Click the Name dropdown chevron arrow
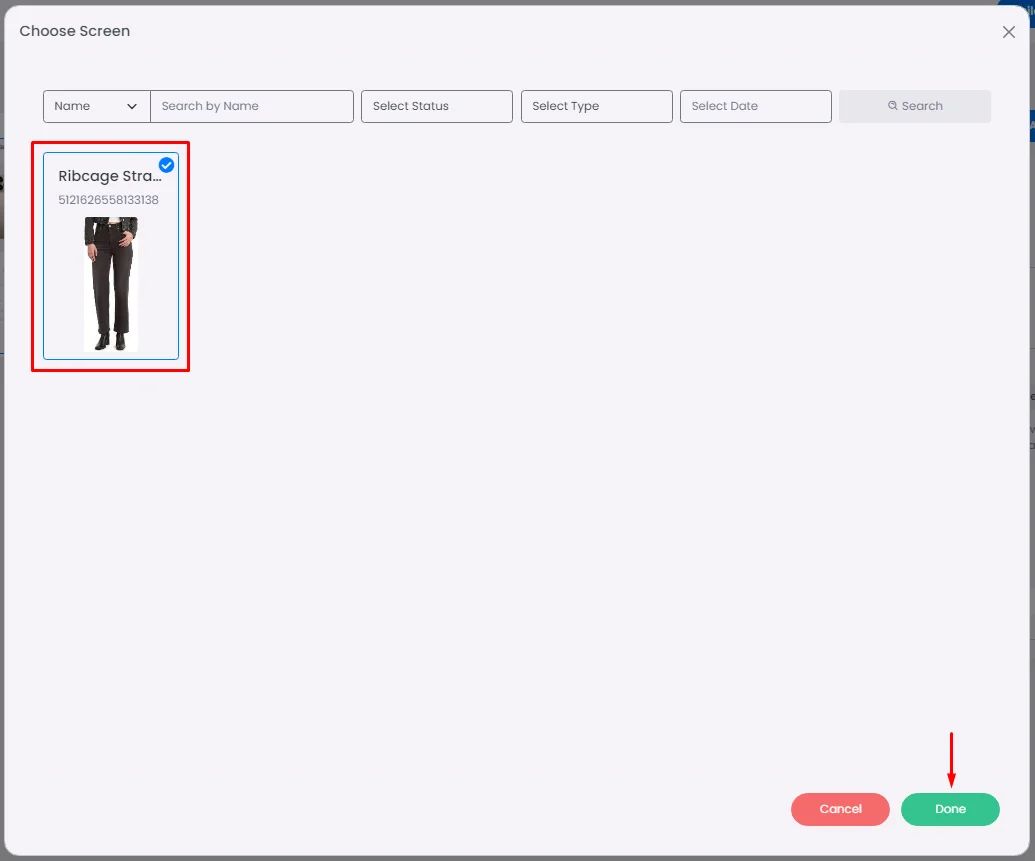Viewport: 1035px width, 861px height. pyautogui.click(x=132, y=106)
